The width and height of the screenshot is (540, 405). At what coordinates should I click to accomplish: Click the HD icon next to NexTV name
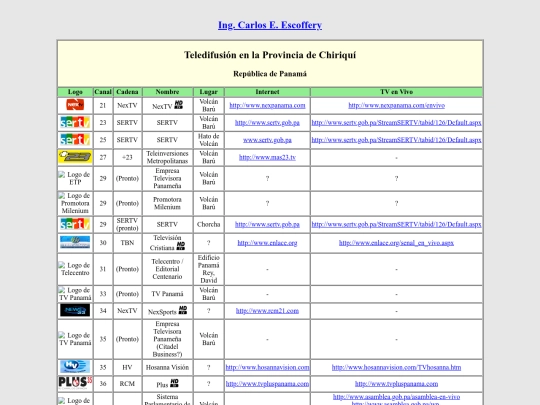(179, 104)
